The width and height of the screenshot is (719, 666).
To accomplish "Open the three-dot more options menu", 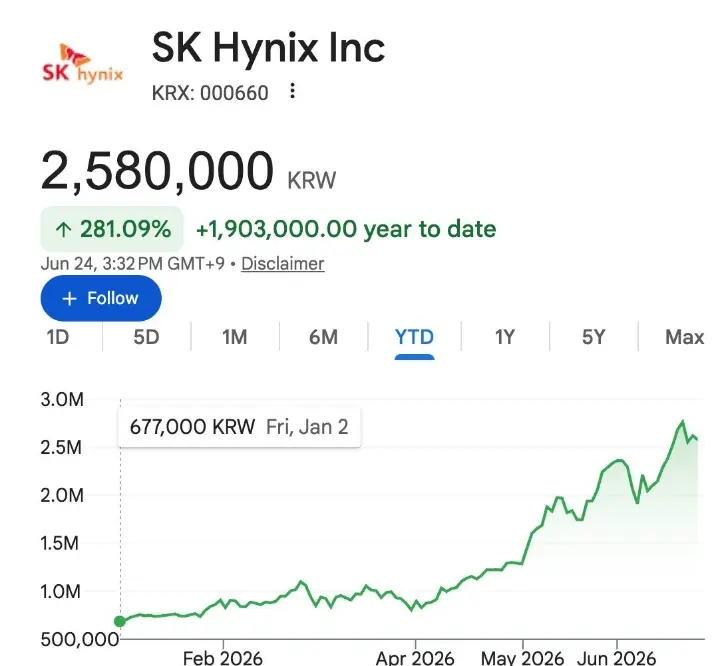I will [x=292, y=91].
